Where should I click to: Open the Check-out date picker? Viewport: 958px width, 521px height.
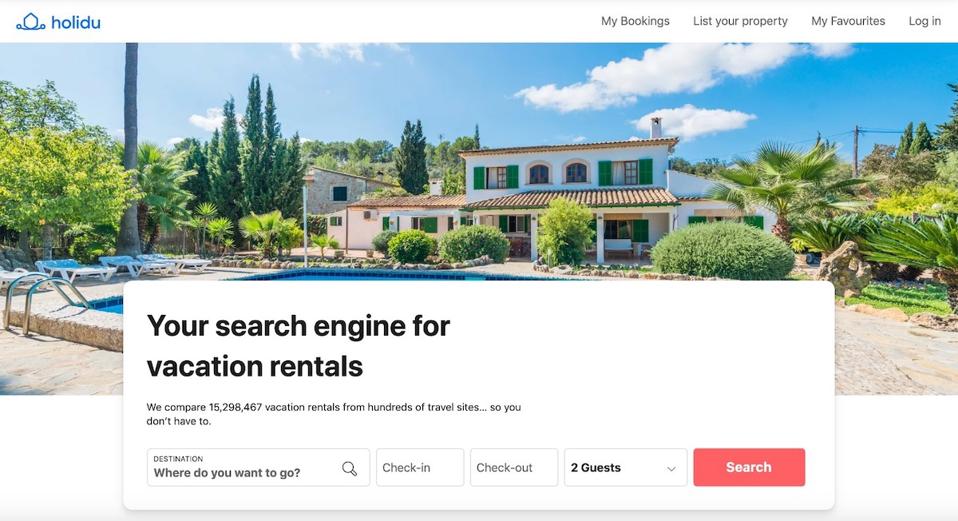click(x=514, y=467)
